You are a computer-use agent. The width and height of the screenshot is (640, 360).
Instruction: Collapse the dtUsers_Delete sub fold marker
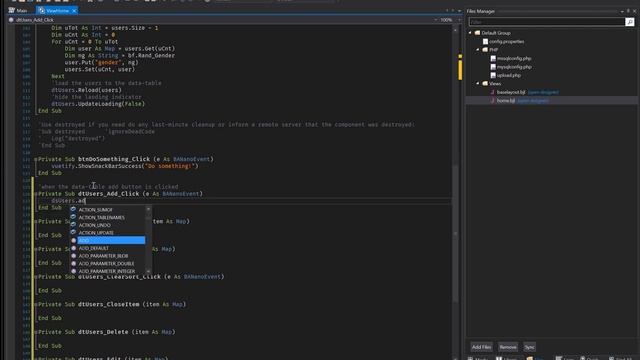(36, 332)
